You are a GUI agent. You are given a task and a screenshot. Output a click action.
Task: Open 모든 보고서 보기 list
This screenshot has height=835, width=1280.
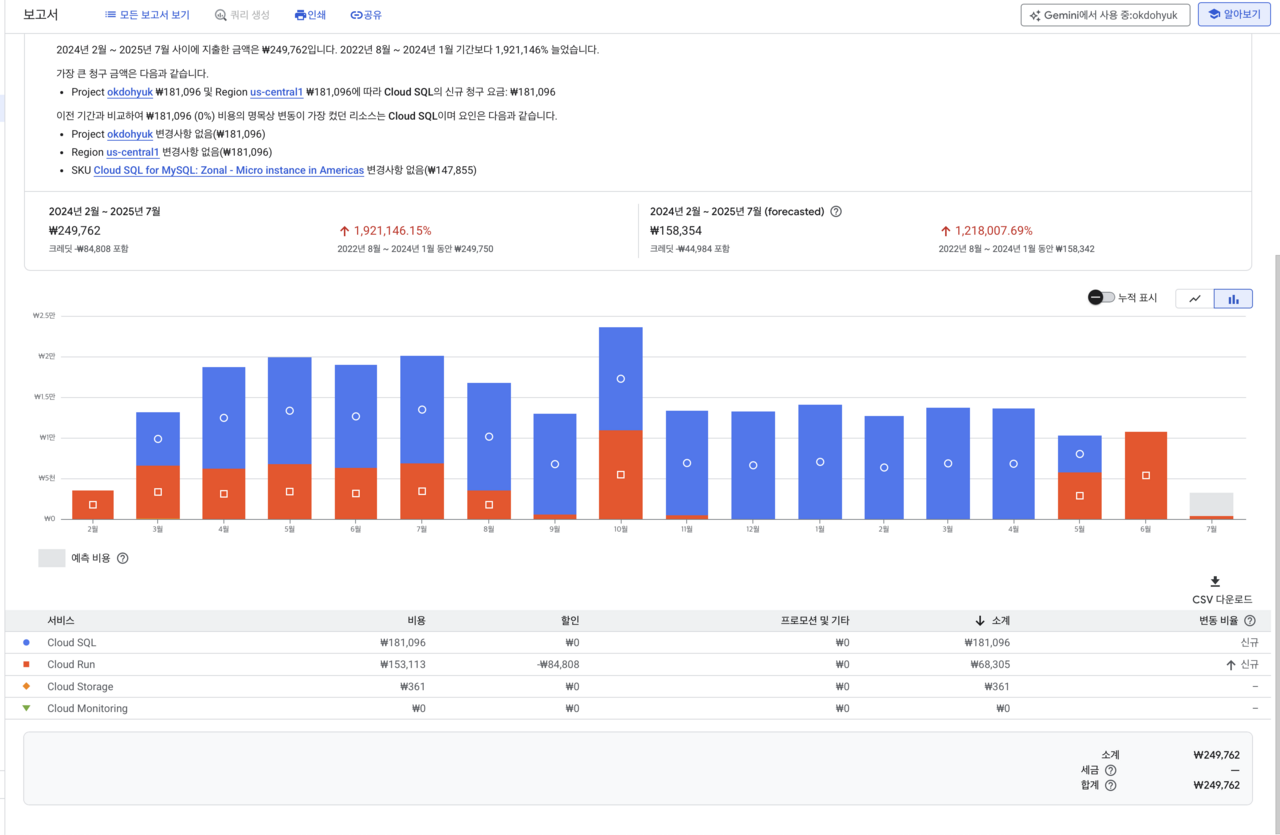click(x=147, y=15)
